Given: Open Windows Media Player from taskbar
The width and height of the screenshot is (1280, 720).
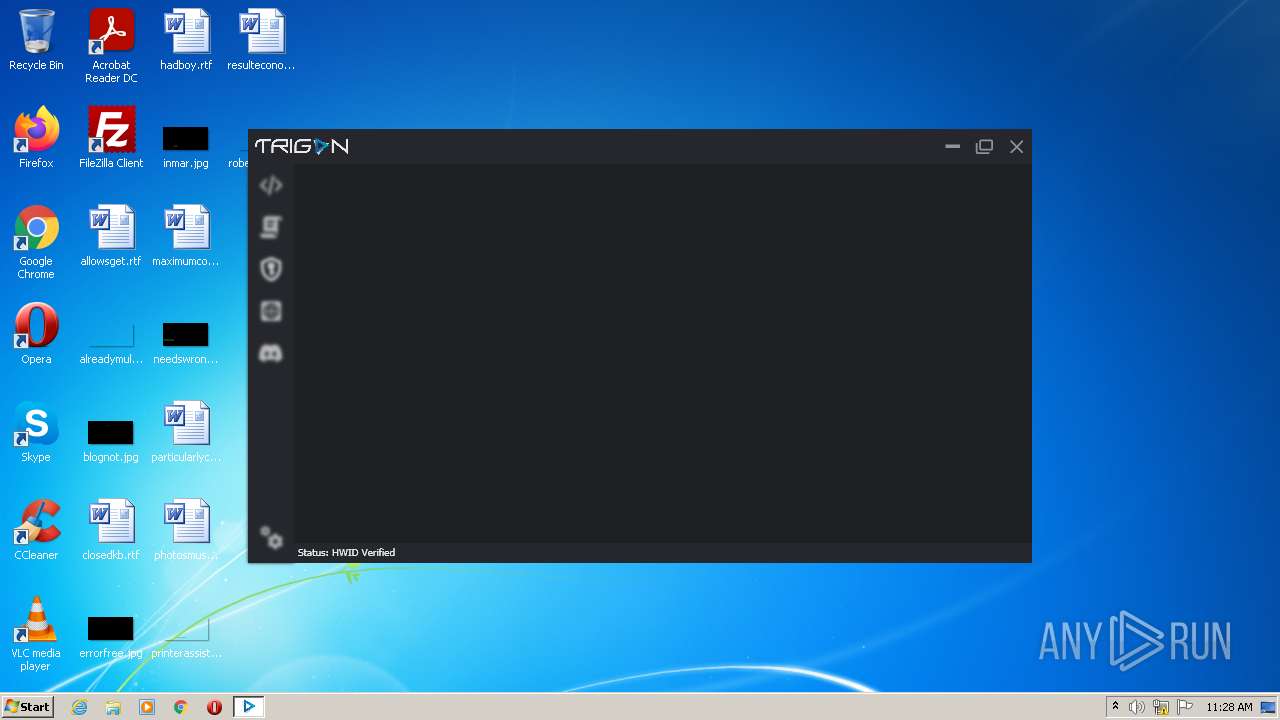Looking at the screenshot, I should (147, 707).
